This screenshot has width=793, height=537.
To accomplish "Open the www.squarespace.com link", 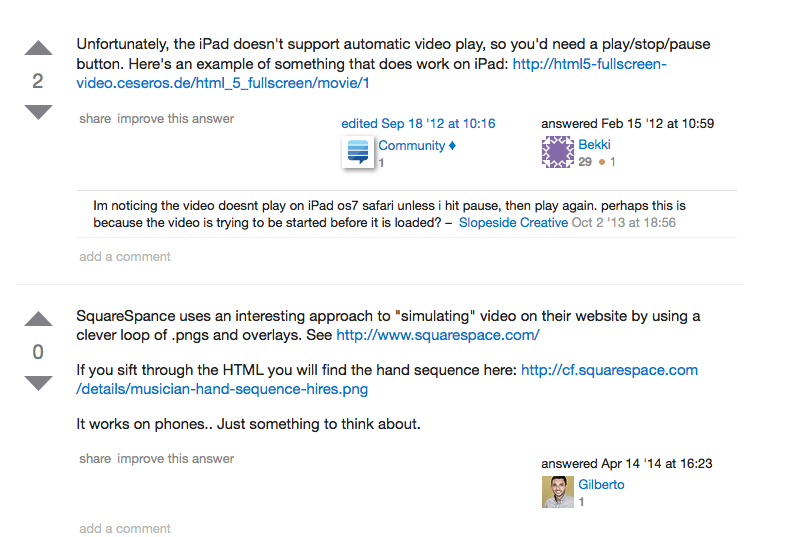I will coord(437,336).
